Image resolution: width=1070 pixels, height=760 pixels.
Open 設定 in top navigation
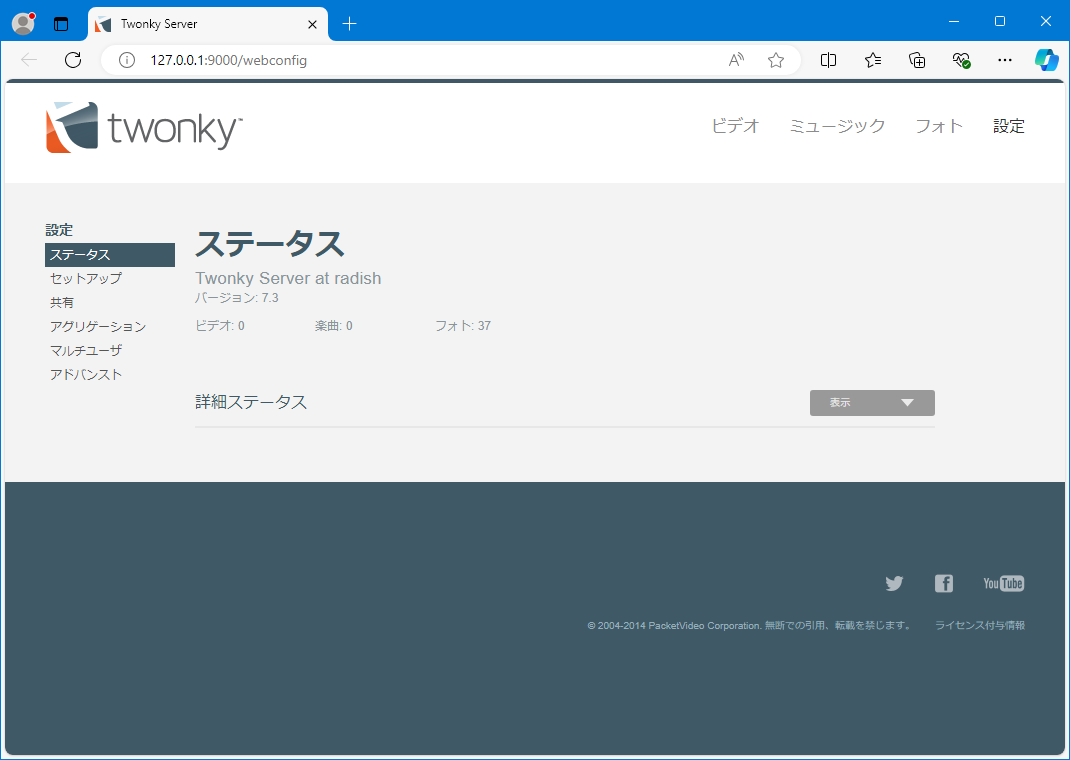(x=1009, y=126)
